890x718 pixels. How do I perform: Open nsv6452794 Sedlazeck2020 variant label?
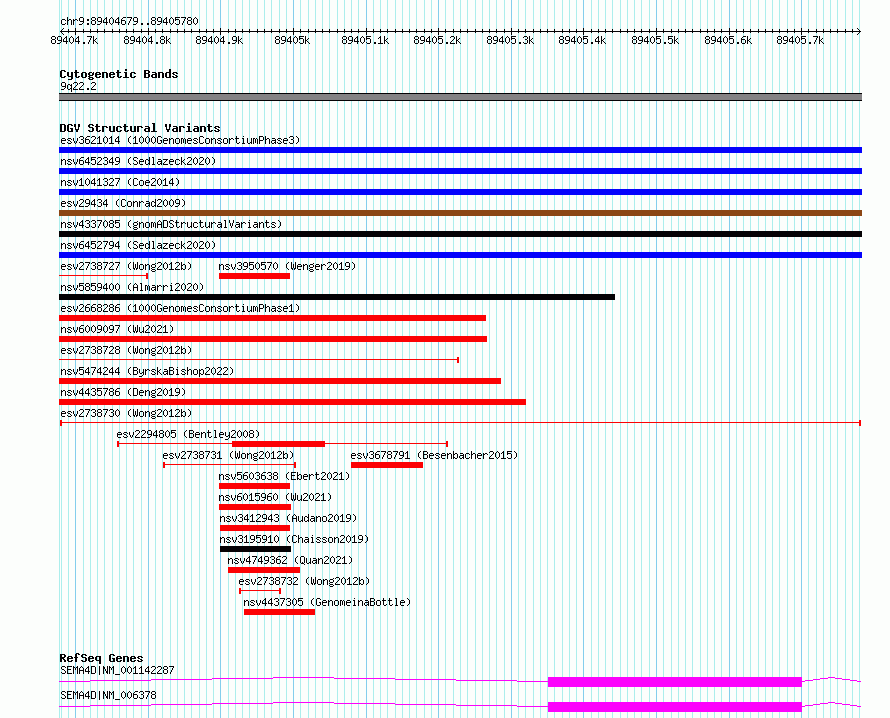pos(138,245)
